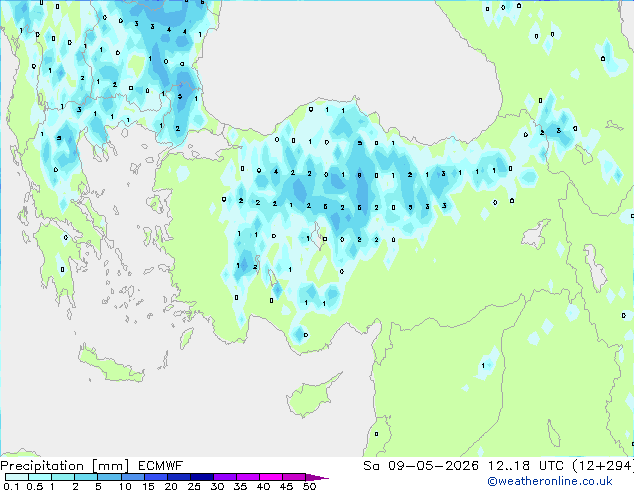Click the "0.1" legend value label

pyautogui.click(x=11, y=486)
